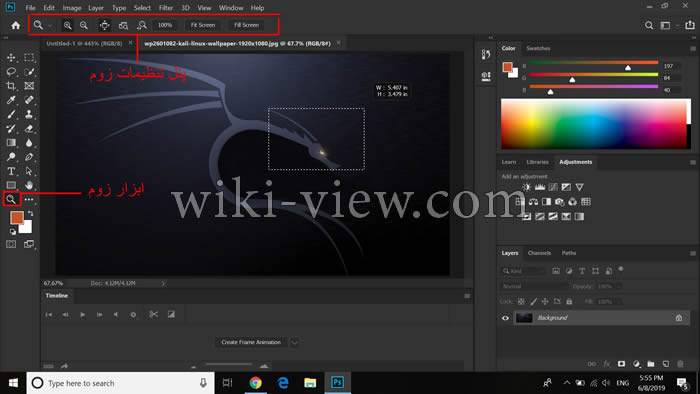This screenshot has height=394, width=700.
Task: Select the Zoom tool in toolbox
Action: pos(11,199)
